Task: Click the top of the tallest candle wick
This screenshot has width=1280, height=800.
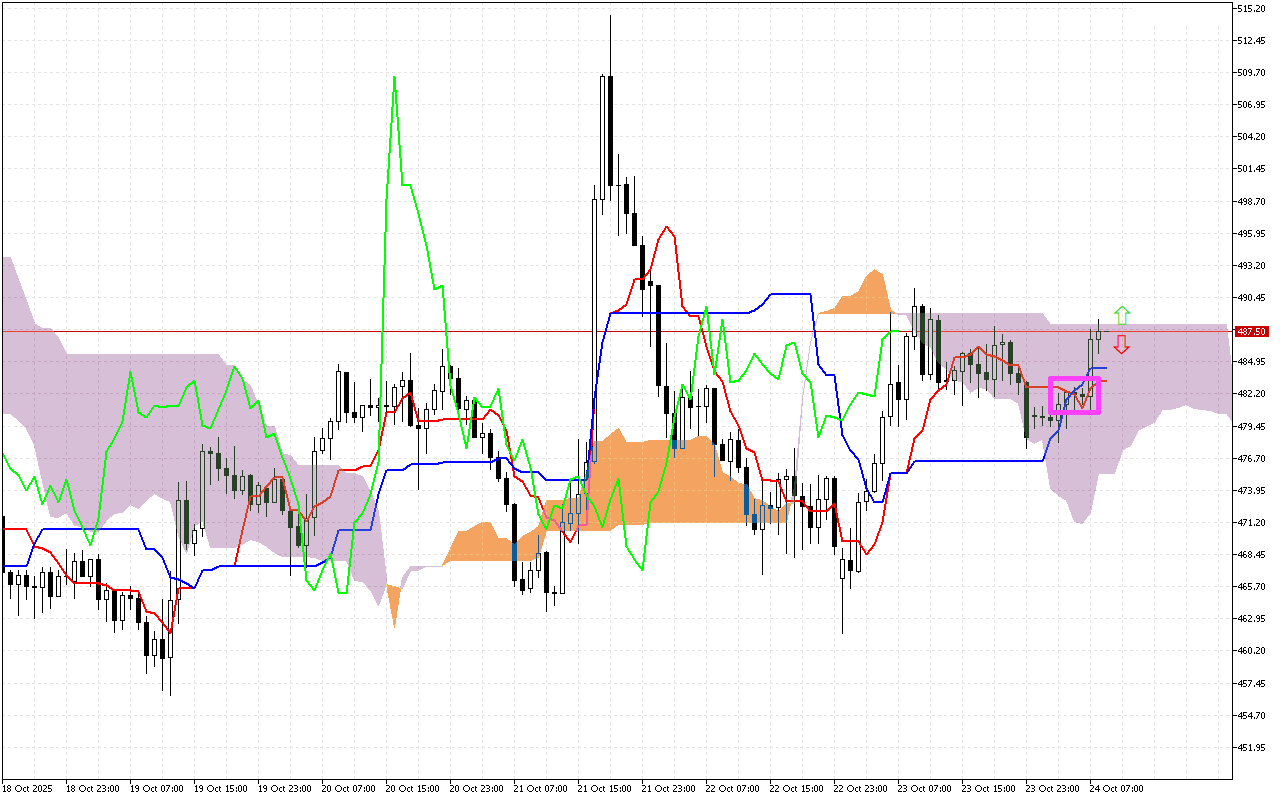Action: pyautogui.click(x=610, y=16)
